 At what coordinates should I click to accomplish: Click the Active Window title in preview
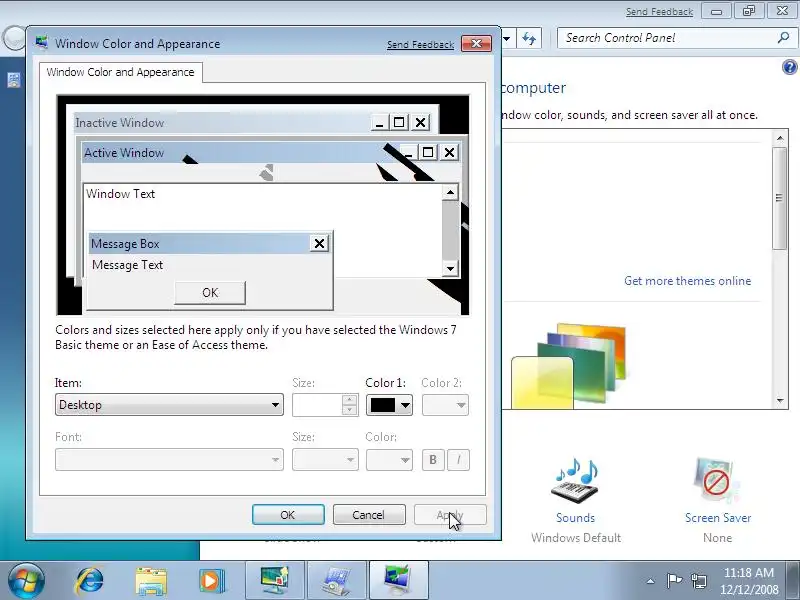pyautogui.click(x=124, y=153)
